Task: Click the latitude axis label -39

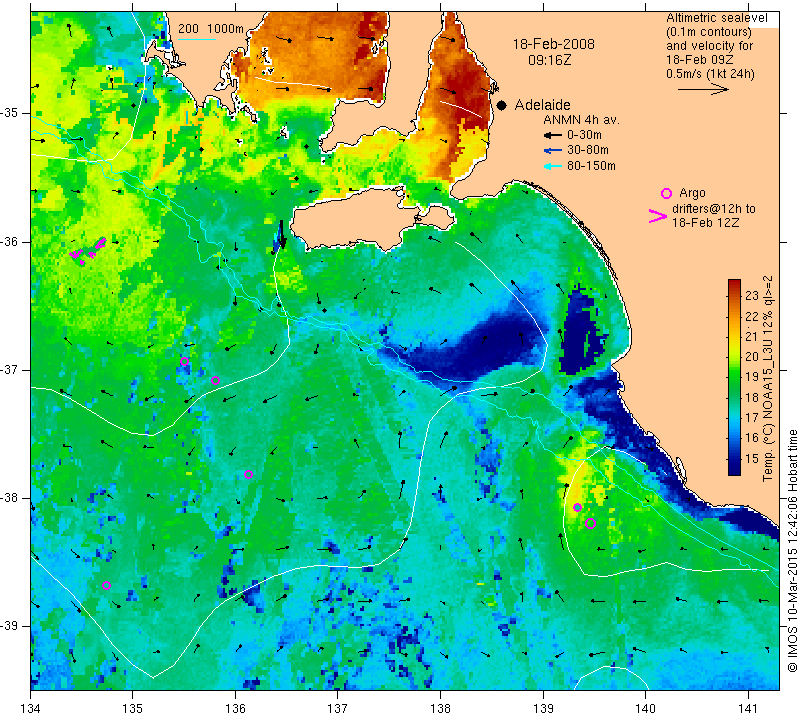Action: [x=10, y=626]
